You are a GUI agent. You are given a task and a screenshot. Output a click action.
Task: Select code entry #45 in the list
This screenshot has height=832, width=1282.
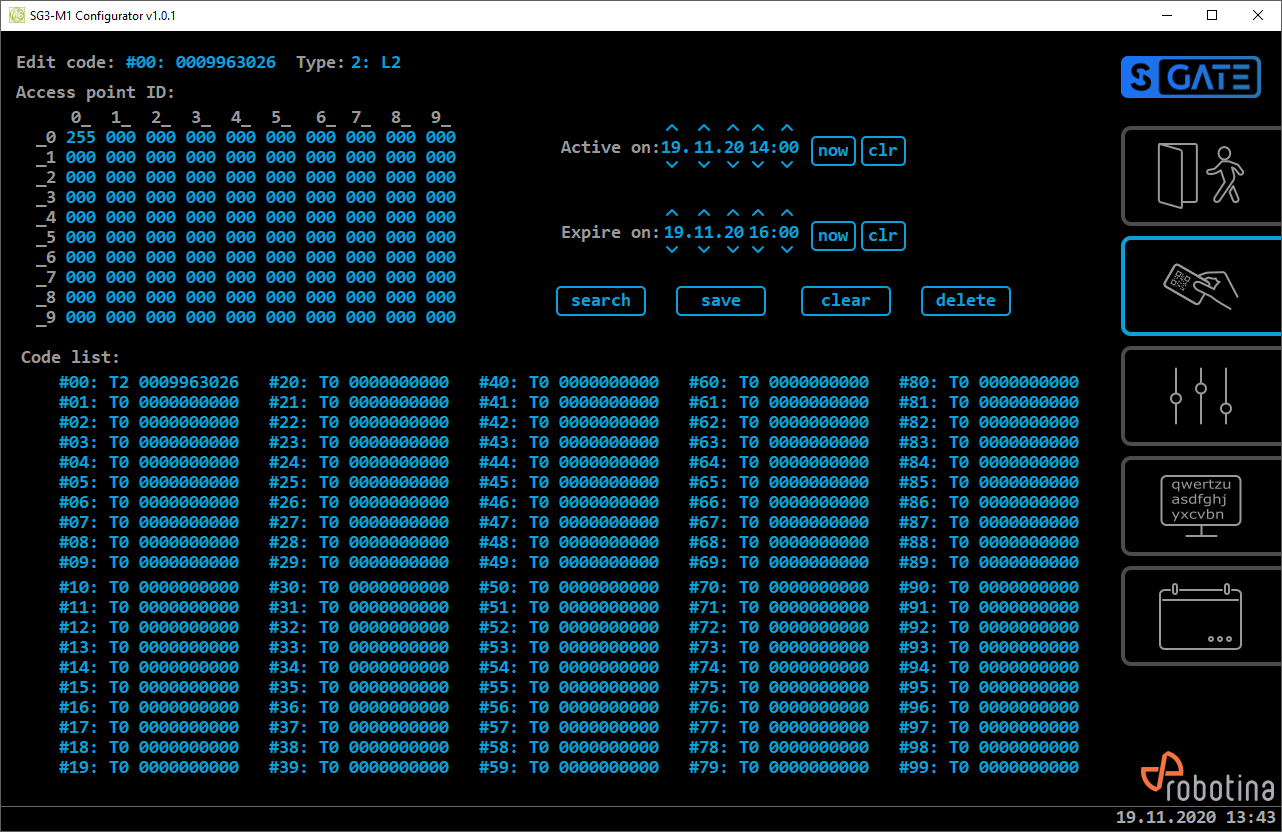(568, 482)
